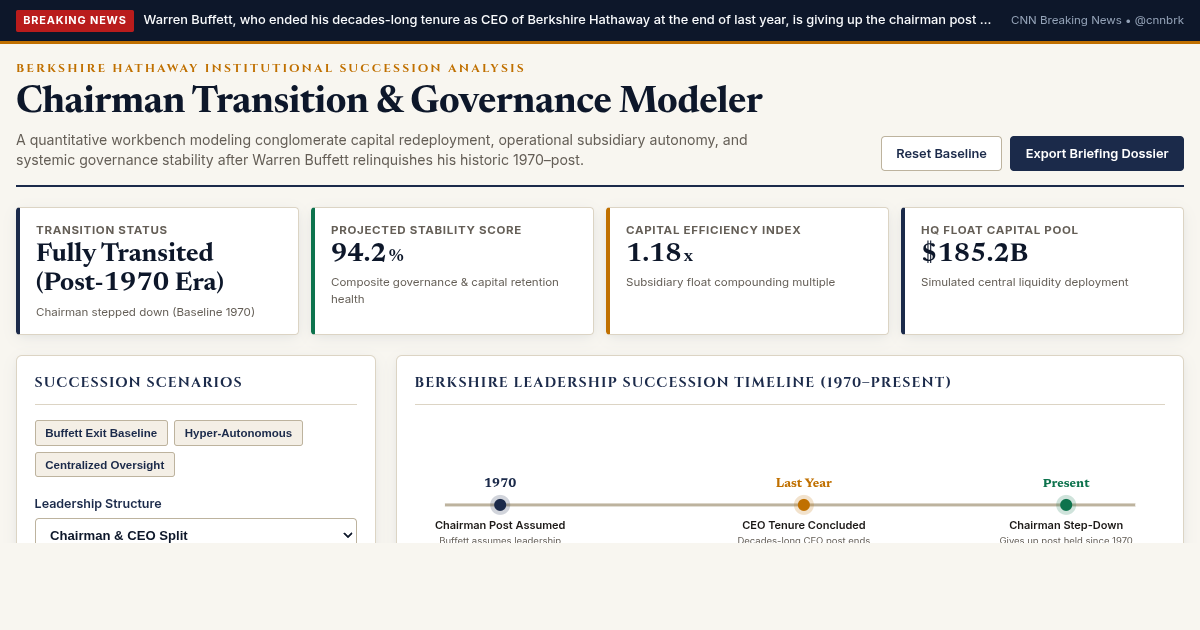Click the CNN Breaking News @cnnbrk source
1200x630 pixels.
coord(1097,20)
